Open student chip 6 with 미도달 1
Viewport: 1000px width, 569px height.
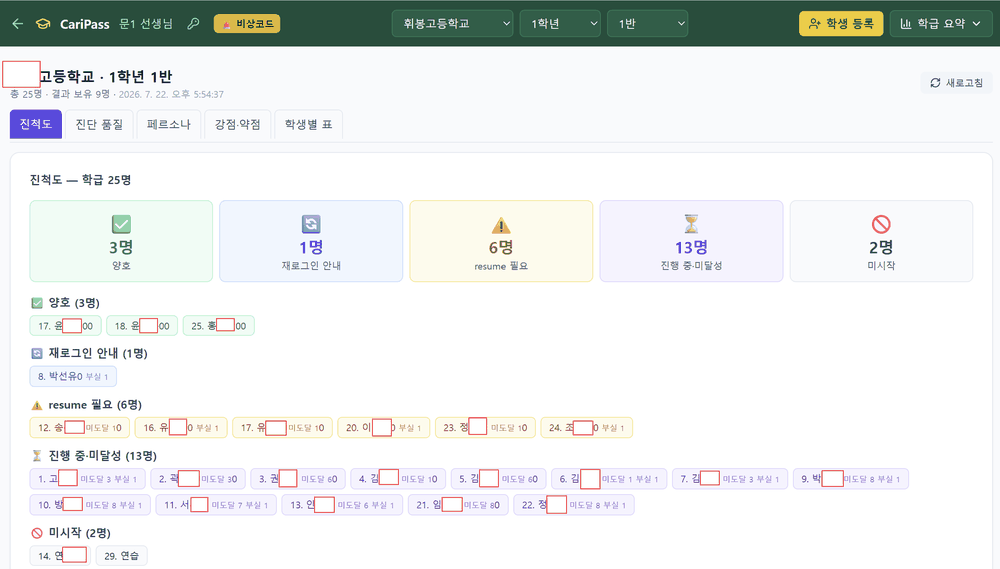(609, 479)
